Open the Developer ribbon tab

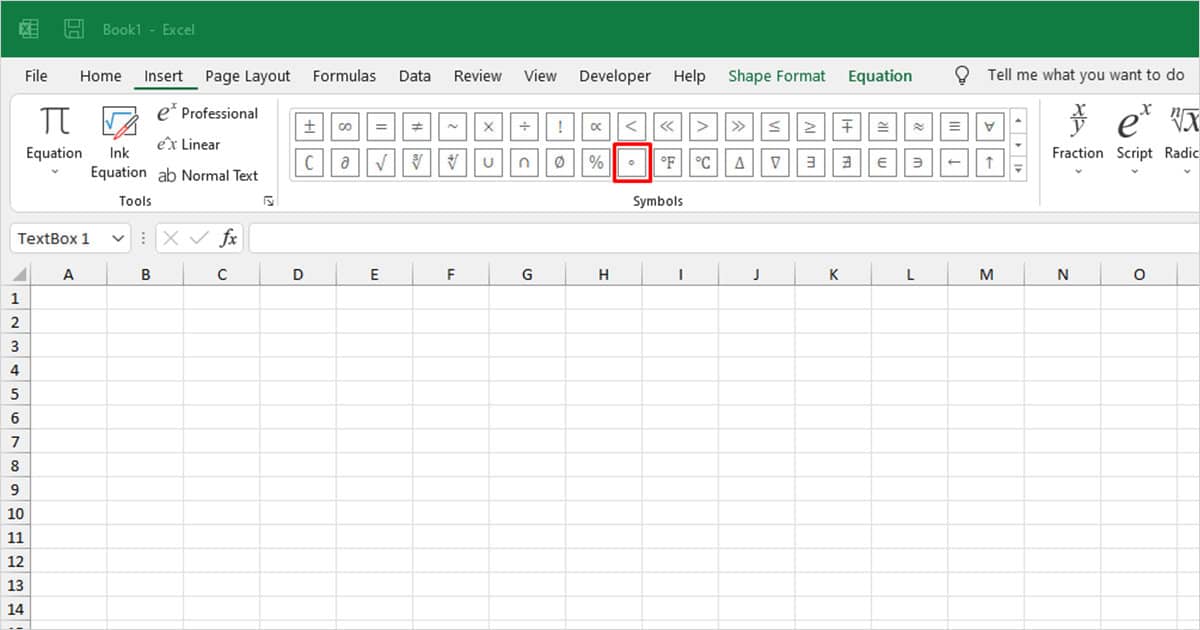pyautogui.click(x=614, y=75)
